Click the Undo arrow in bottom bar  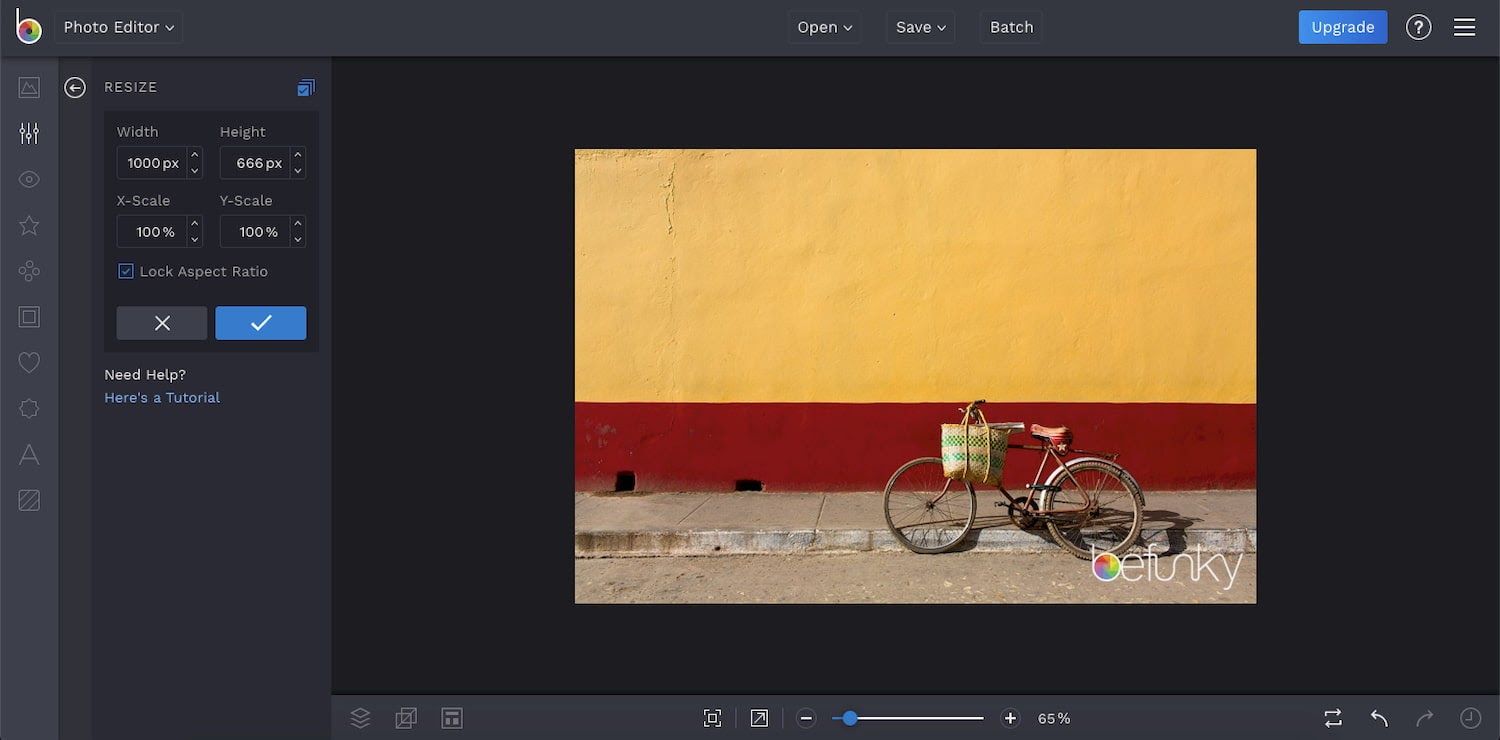coord(1379,718)
